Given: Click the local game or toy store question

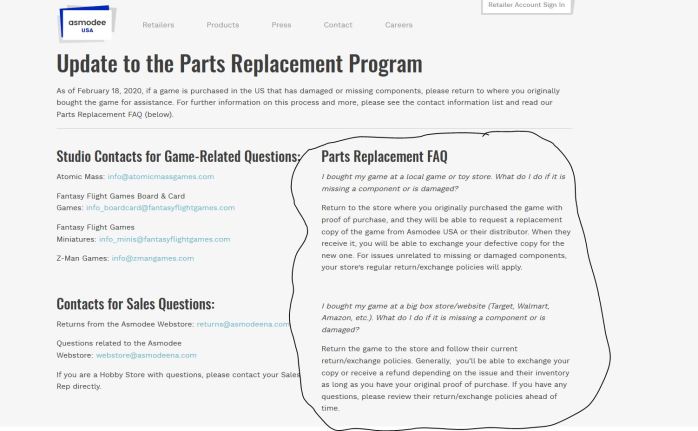Looking at the screenshot, I should click(443, 182).
